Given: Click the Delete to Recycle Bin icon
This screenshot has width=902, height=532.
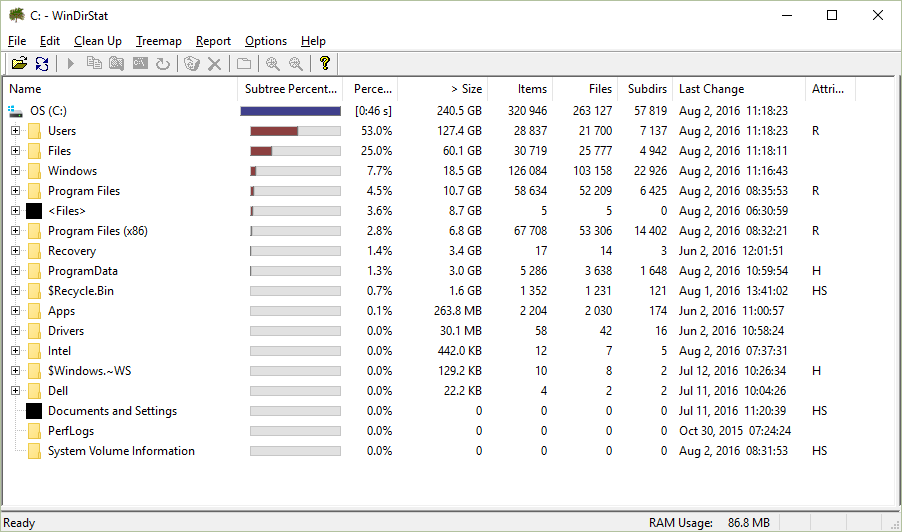Looking at the screenshot, I should pos(192,63).
